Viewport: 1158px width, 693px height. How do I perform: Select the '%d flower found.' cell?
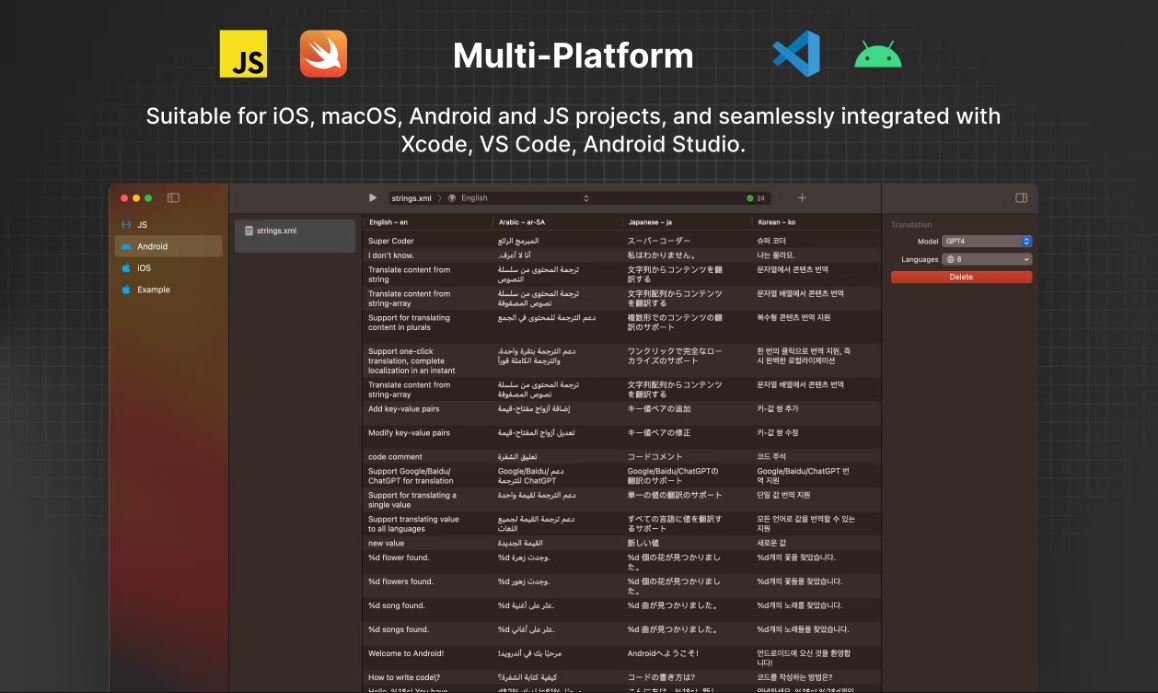click(x=398, y=558)
